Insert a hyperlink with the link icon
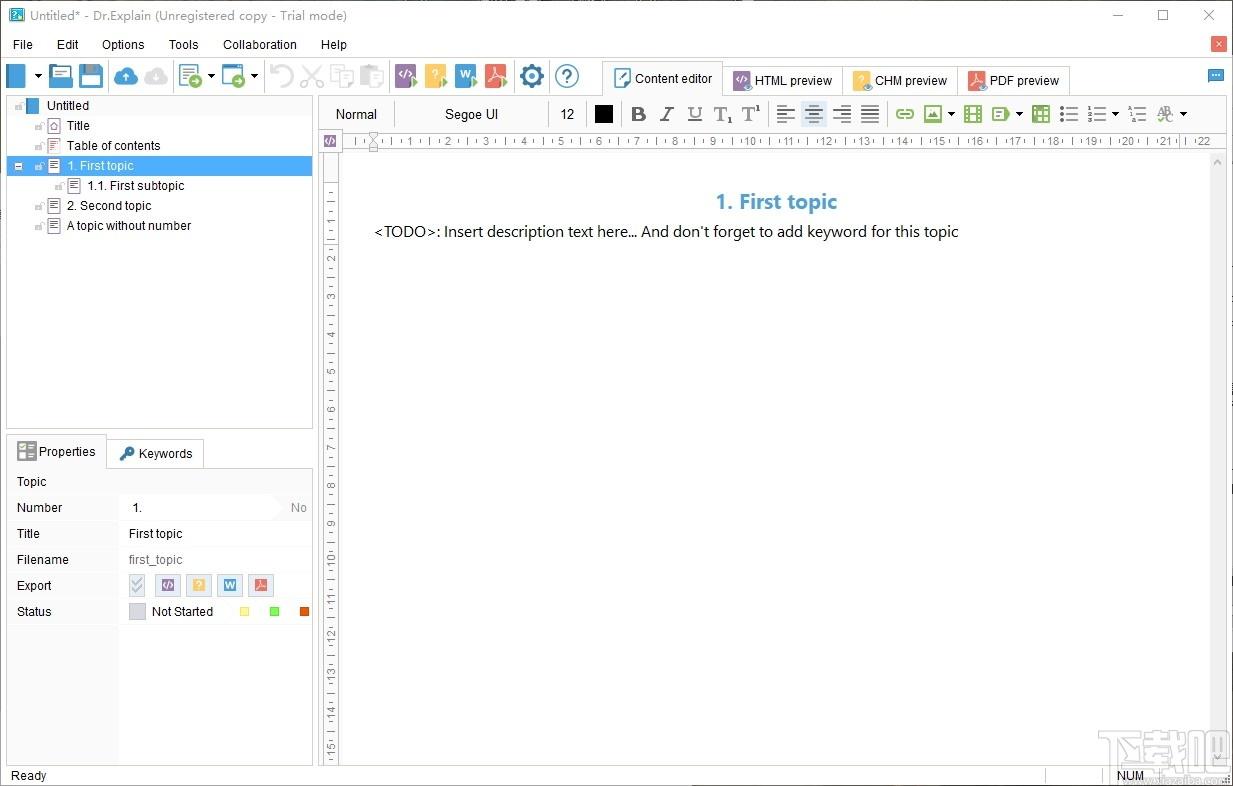This screenshot has width=1233, height=786. coord(905,114)
